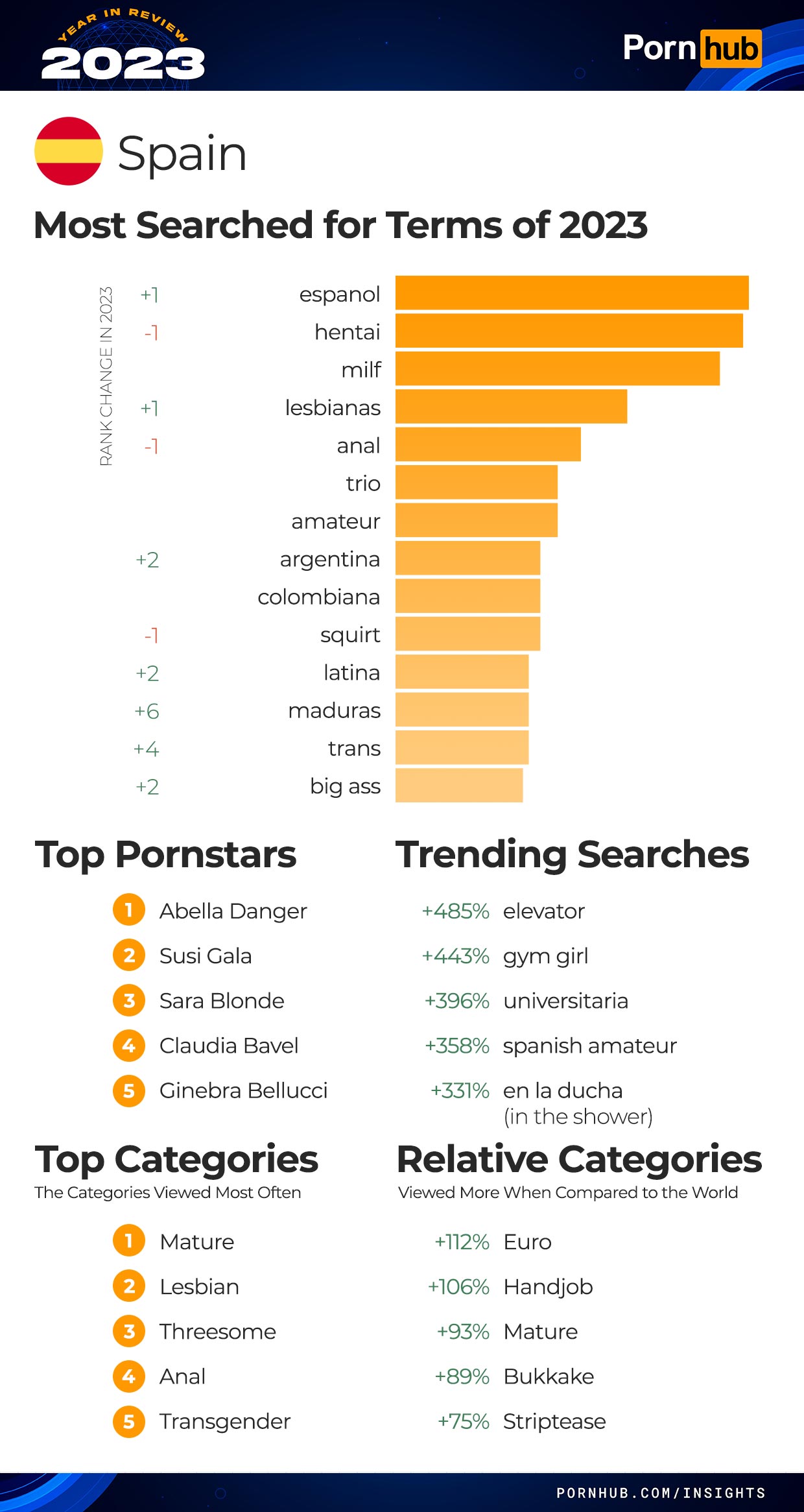Click the Top Categories heading
Image resolution: width=804 pixels, height=1512 pixels.
[176, 1160]
